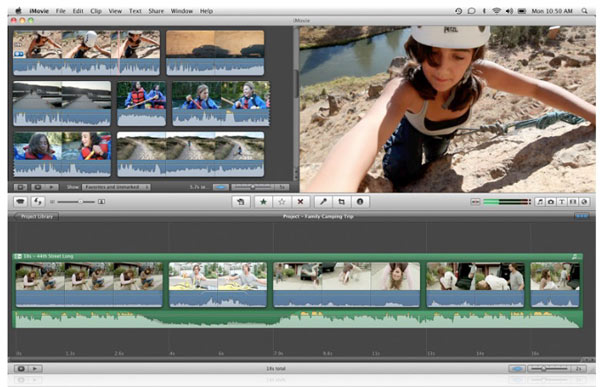Select kayakers in red vests event clip

[142, 103]
